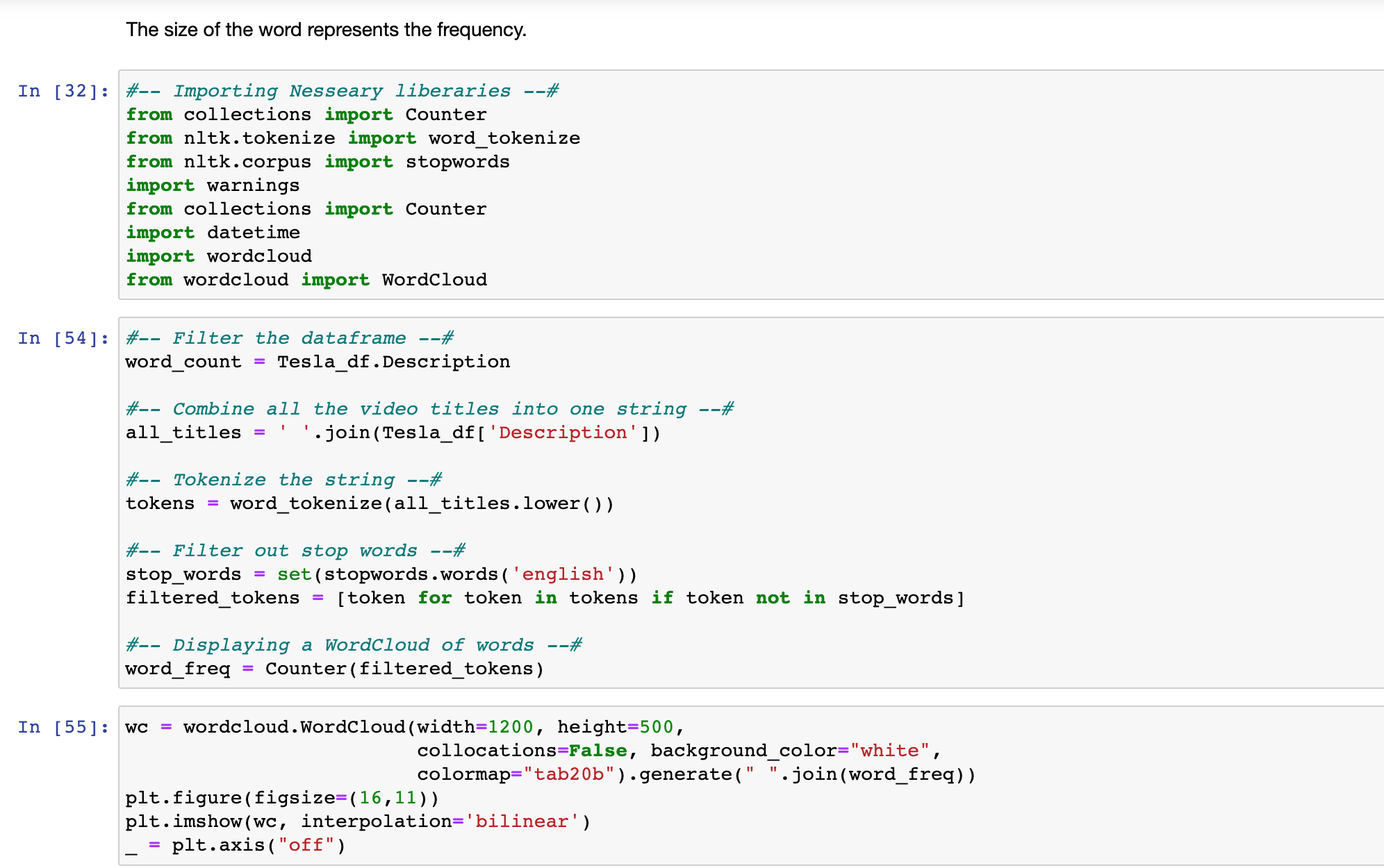
Task: Click the plt.axis("off") line
Action: (x=236, y=845)
